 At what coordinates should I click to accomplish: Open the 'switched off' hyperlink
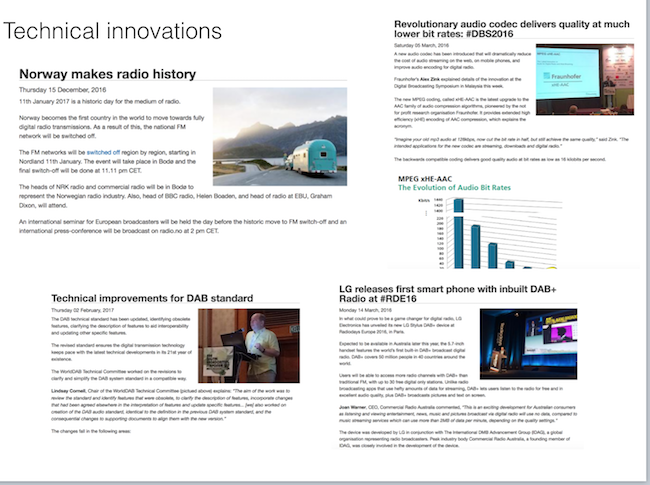click(103, 152)
